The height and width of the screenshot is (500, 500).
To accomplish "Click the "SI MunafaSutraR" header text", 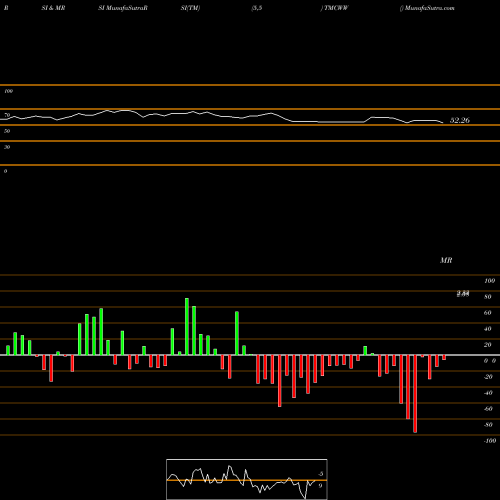I will (123, 8).
